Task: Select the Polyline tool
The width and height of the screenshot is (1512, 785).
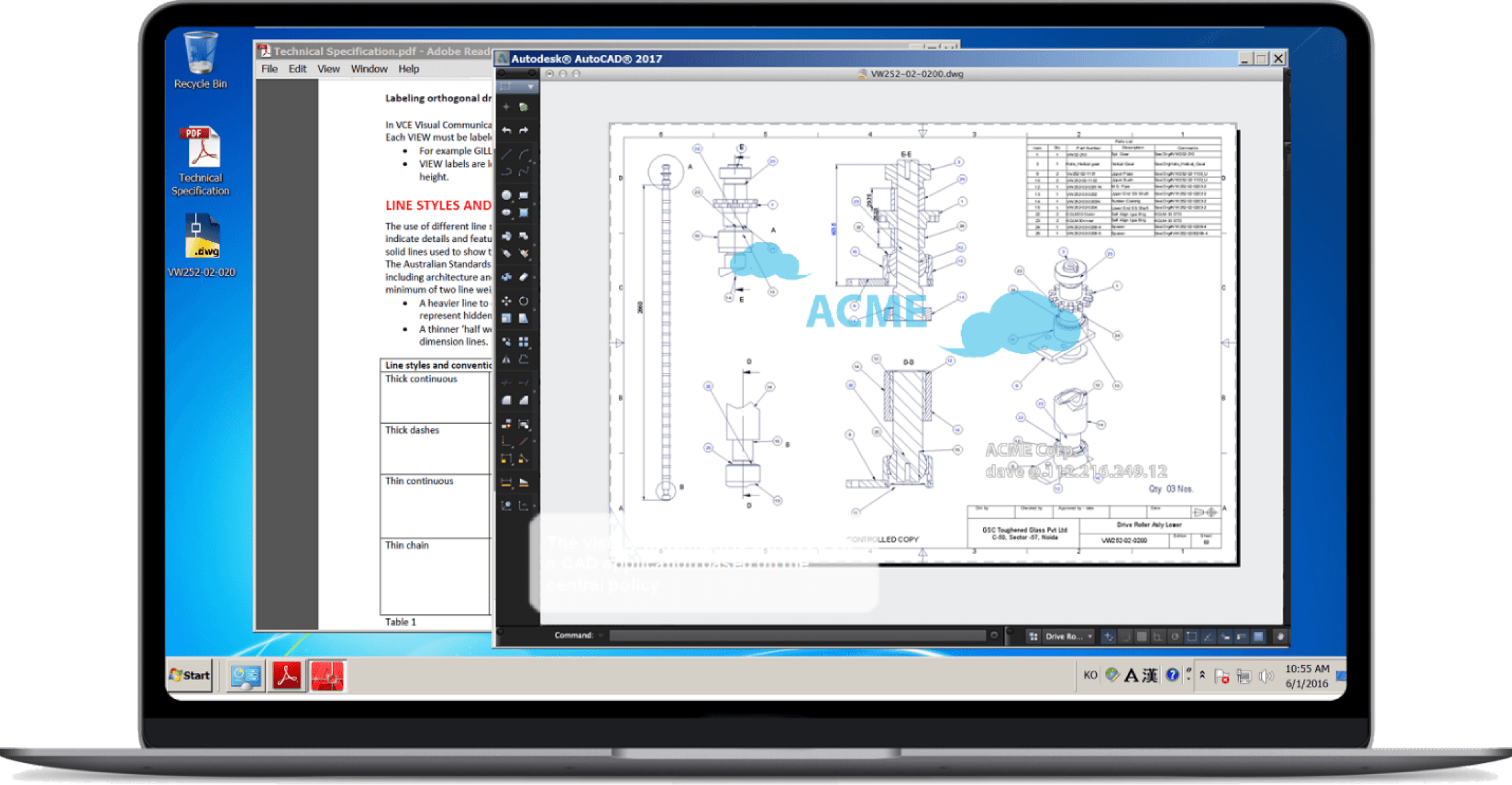Action: click(x=507, y=171)
